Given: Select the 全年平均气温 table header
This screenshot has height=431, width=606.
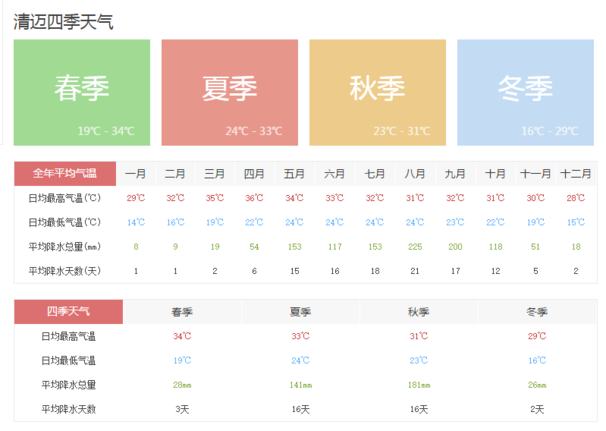Looking at the screenshot, I should 65,174.
